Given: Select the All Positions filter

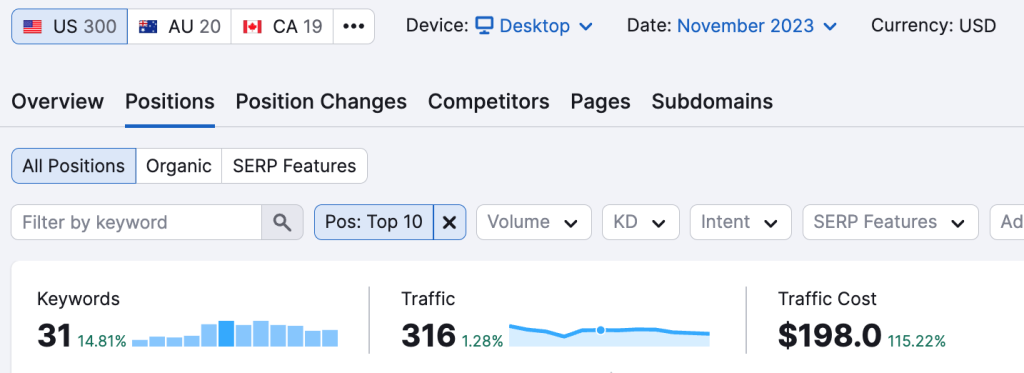Looking at the screenshot, I should pos(74,166).
